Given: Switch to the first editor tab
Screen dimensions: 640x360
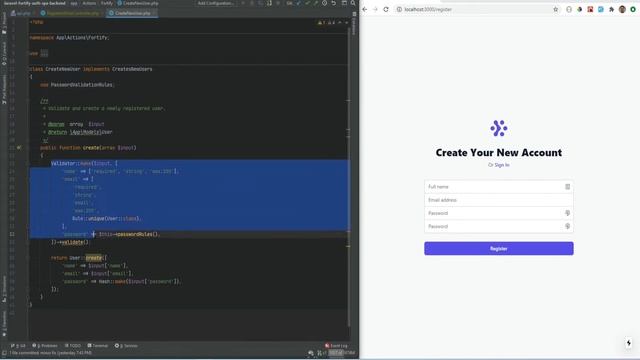Looking at the screenshot, I should [22, 13].
